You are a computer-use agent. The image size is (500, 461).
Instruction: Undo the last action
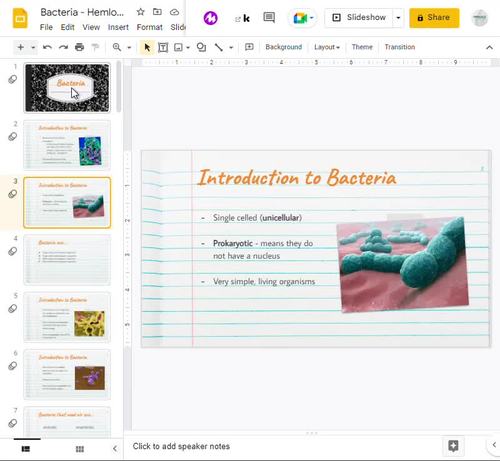coord(47,47)
